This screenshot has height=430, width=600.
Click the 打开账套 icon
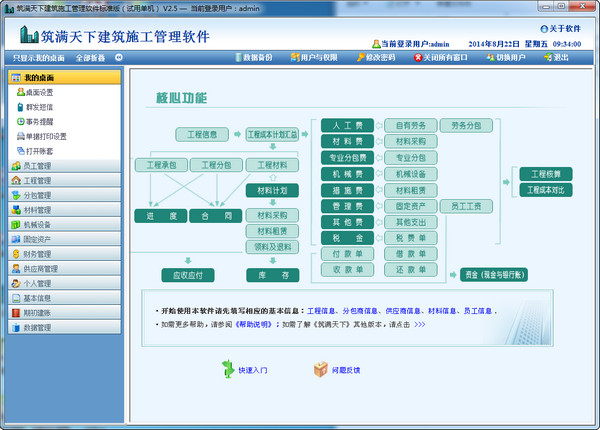21,151
